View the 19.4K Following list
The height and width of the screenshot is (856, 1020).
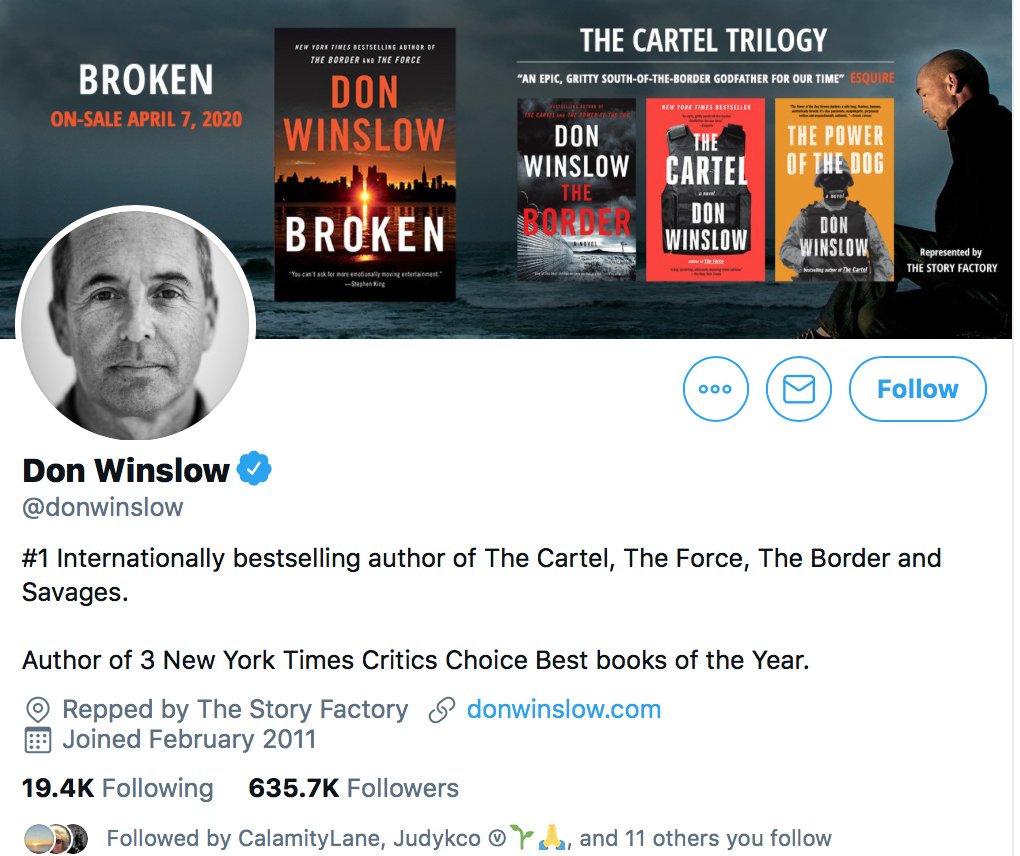coord(118,788)
